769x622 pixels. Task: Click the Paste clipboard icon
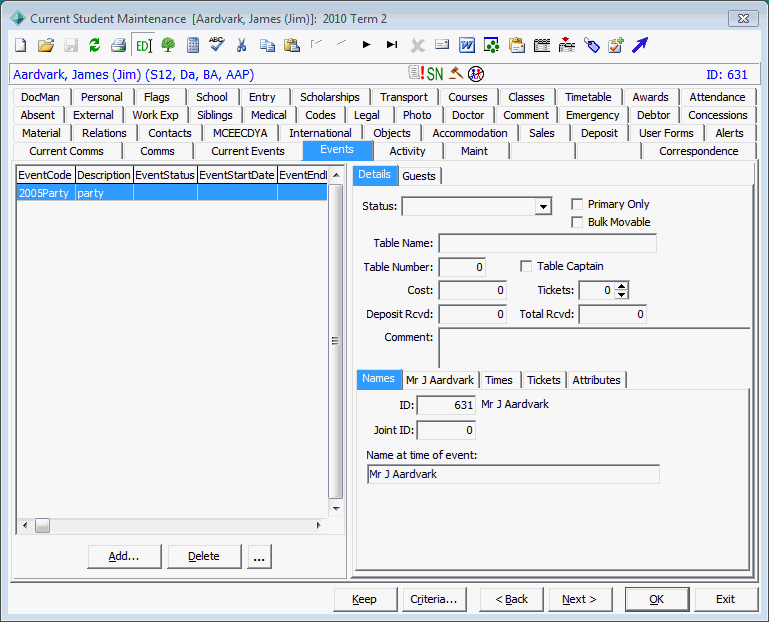click(292, 45)
